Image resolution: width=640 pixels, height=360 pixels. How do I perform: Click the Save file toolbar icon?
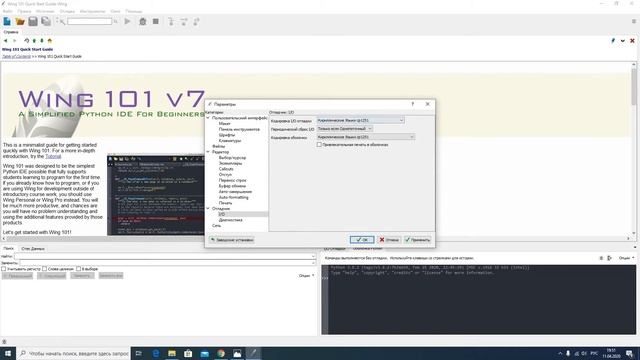pos(33,21)
